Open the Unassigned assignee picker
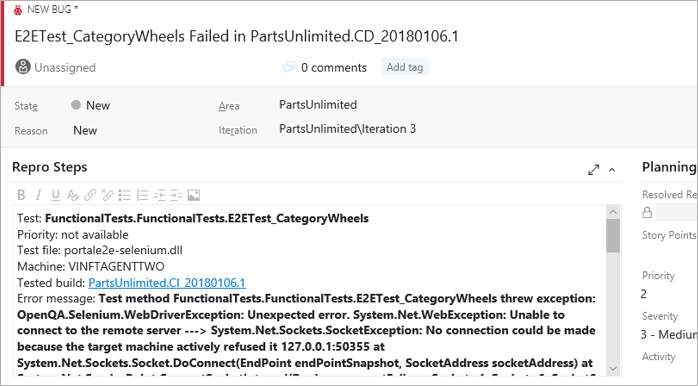Image resolution: width=698 pixels, height=386 pixels. [x=56, y=67]
